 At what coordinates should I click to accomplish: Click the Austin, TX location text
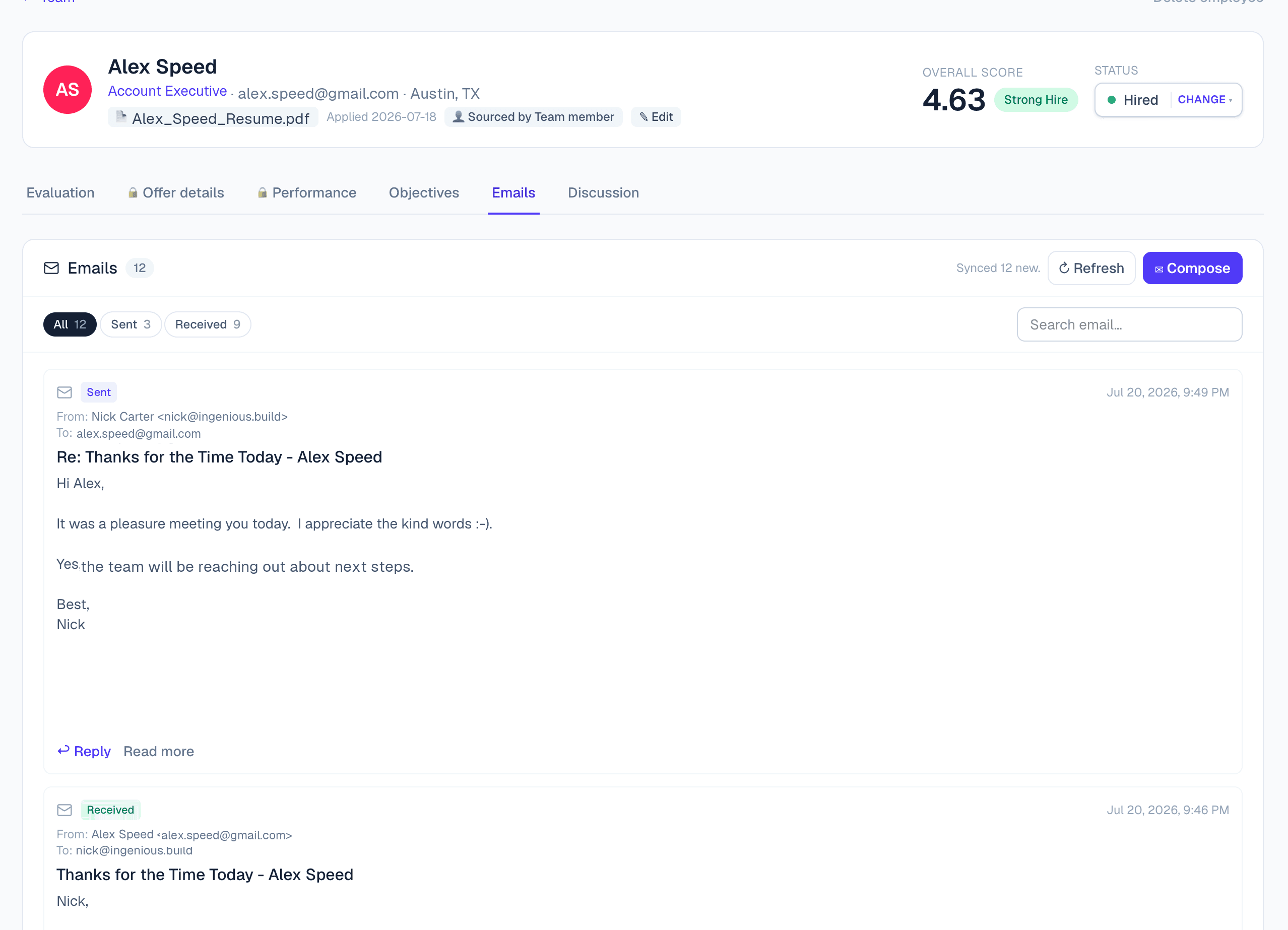click(444, 94)
